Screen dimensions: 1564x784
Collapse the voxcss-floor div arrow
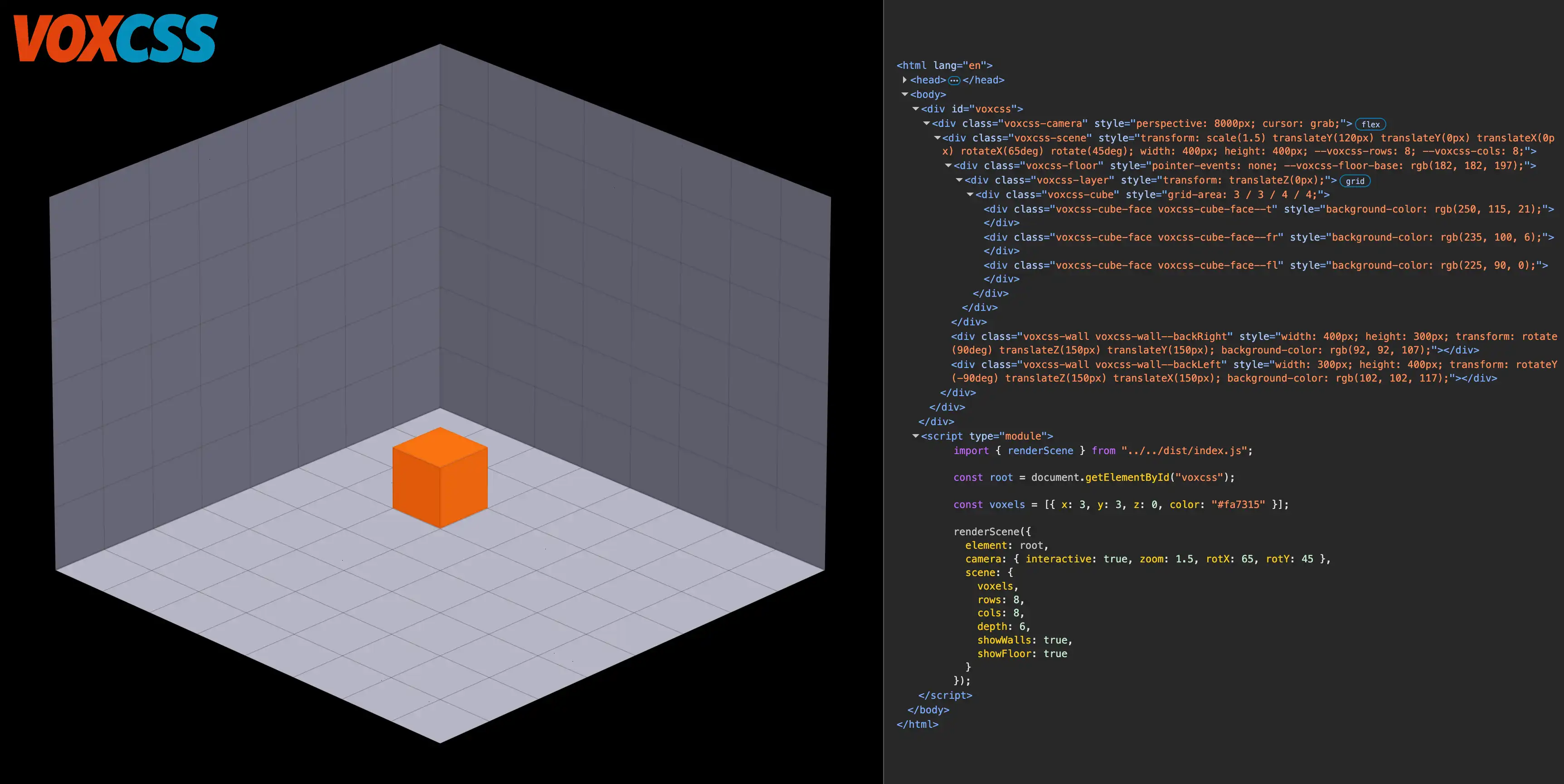948,166
